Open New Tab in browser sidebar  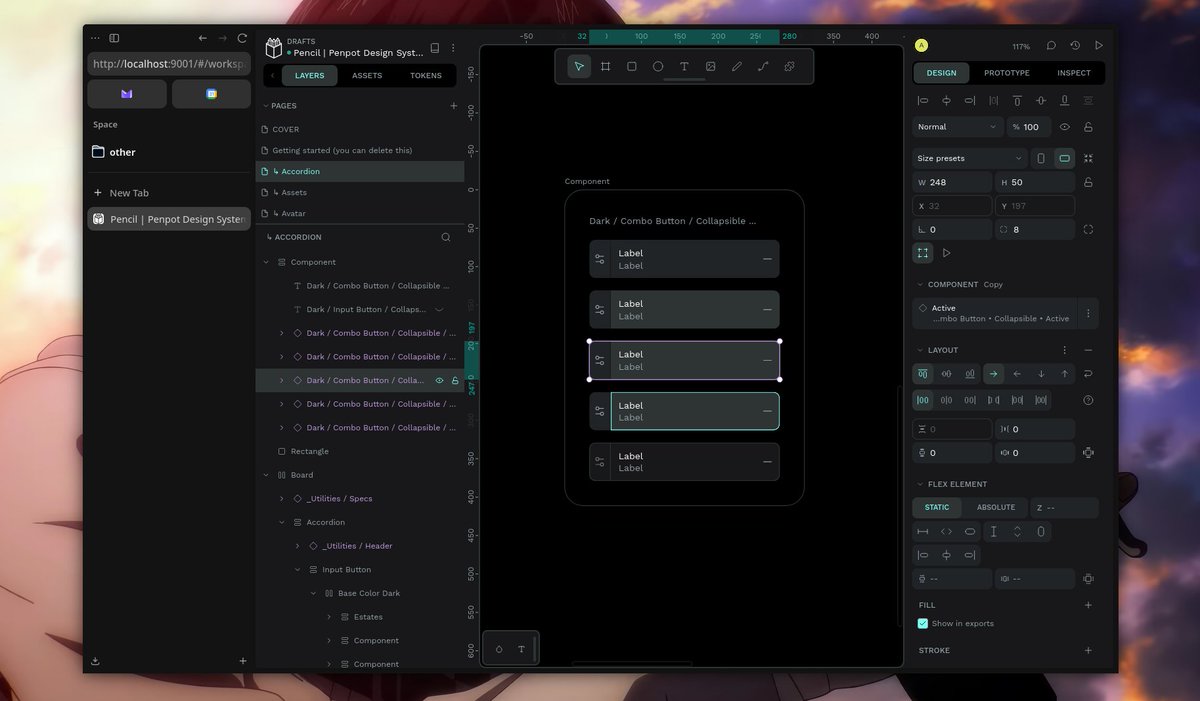pyautogui.click(x=168, y=193)
